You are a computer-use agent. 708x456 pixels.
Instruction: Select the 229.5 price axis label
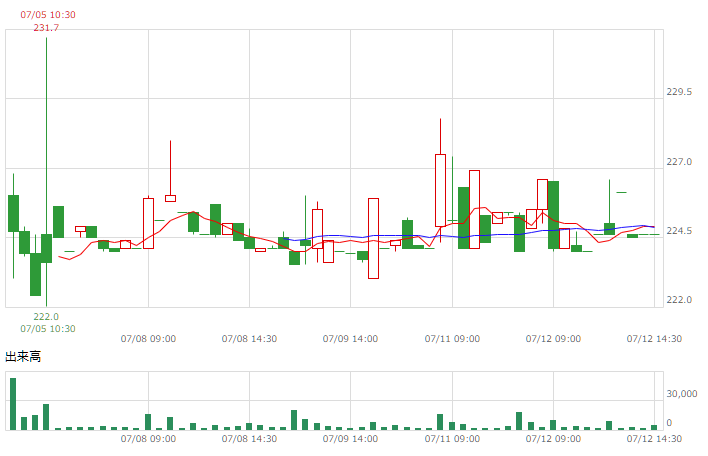click(x=679, y=92)
